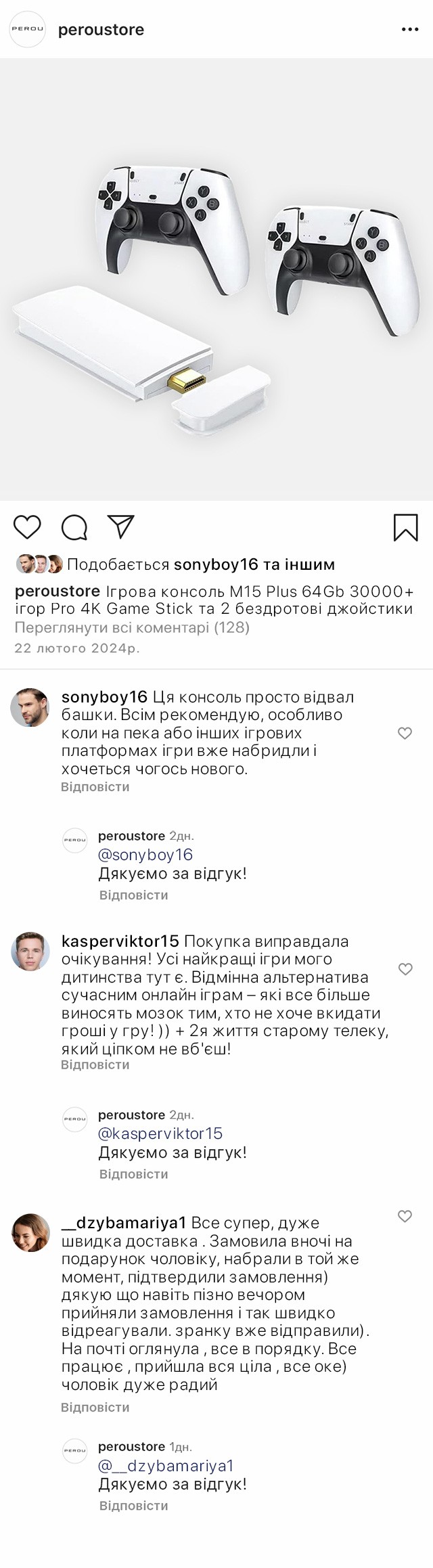The image size is (433, 1568).
Task: Open the peroustore username in header
Action: tap(101, 30)
